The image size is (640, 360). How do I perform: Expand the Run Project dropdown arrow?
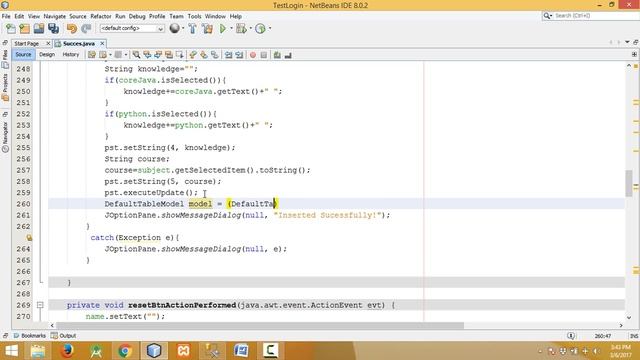tap(231, 29)
